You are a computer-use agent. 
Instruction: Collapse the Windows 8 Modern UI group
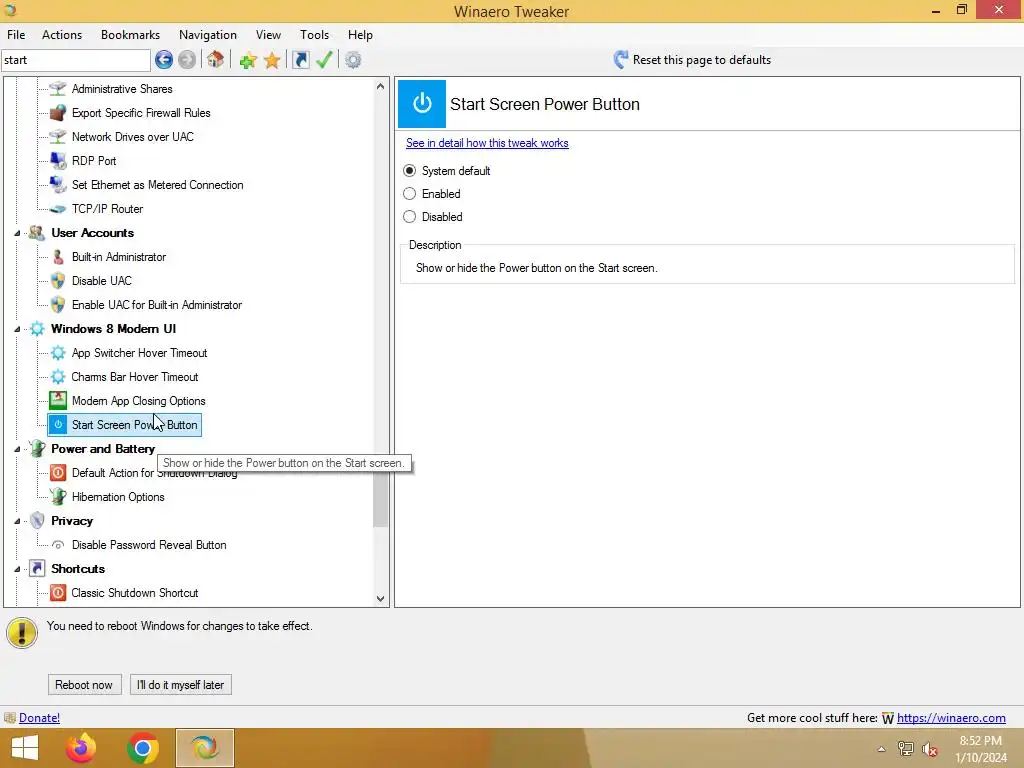coord(18,329)
